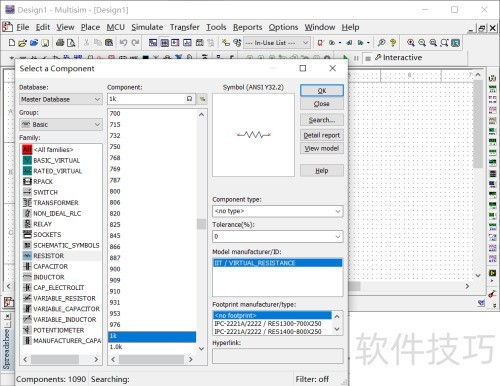The width and height of the screenshot is (500, 386).
Task: Click the Zoom fit to page icon
Action: point(444,43)
